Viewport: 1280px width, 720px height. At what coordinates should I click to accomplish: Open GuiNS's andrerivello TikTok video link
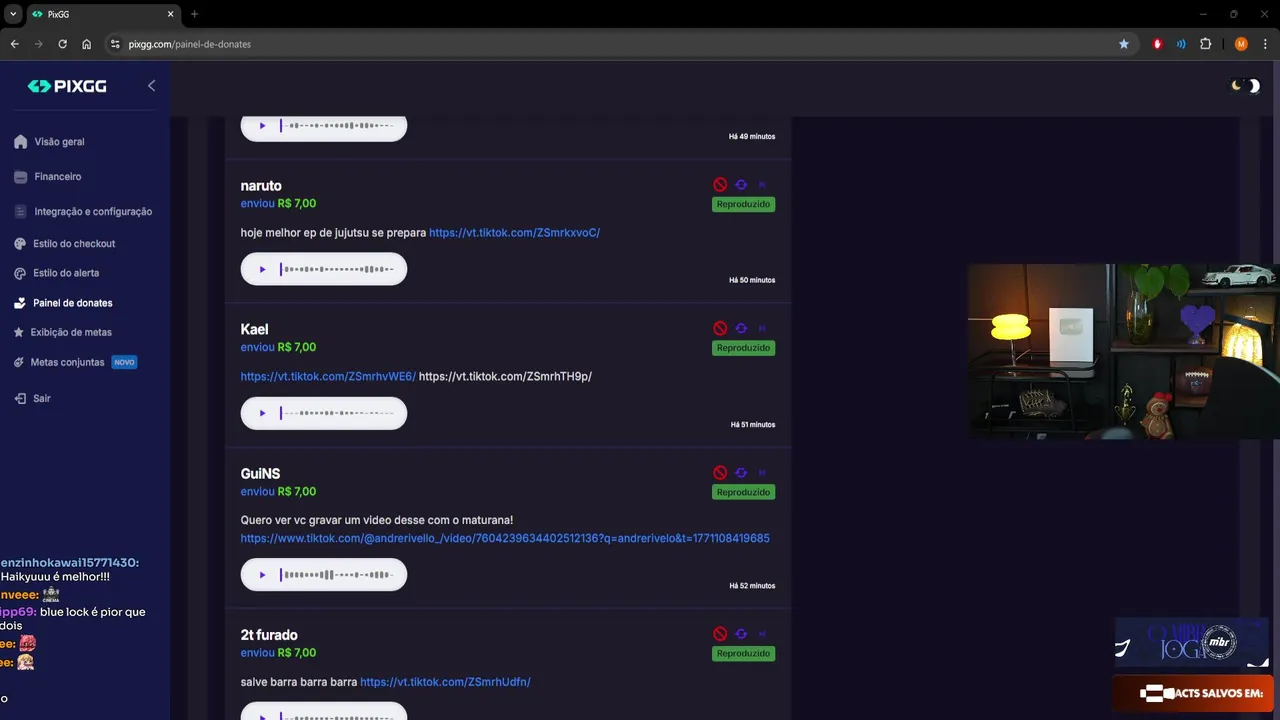505,538
